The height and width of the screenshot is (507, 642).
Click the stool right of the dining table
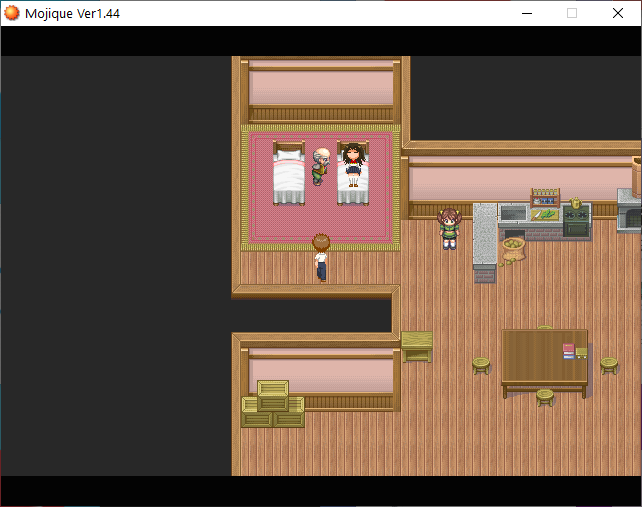[608, 365]
